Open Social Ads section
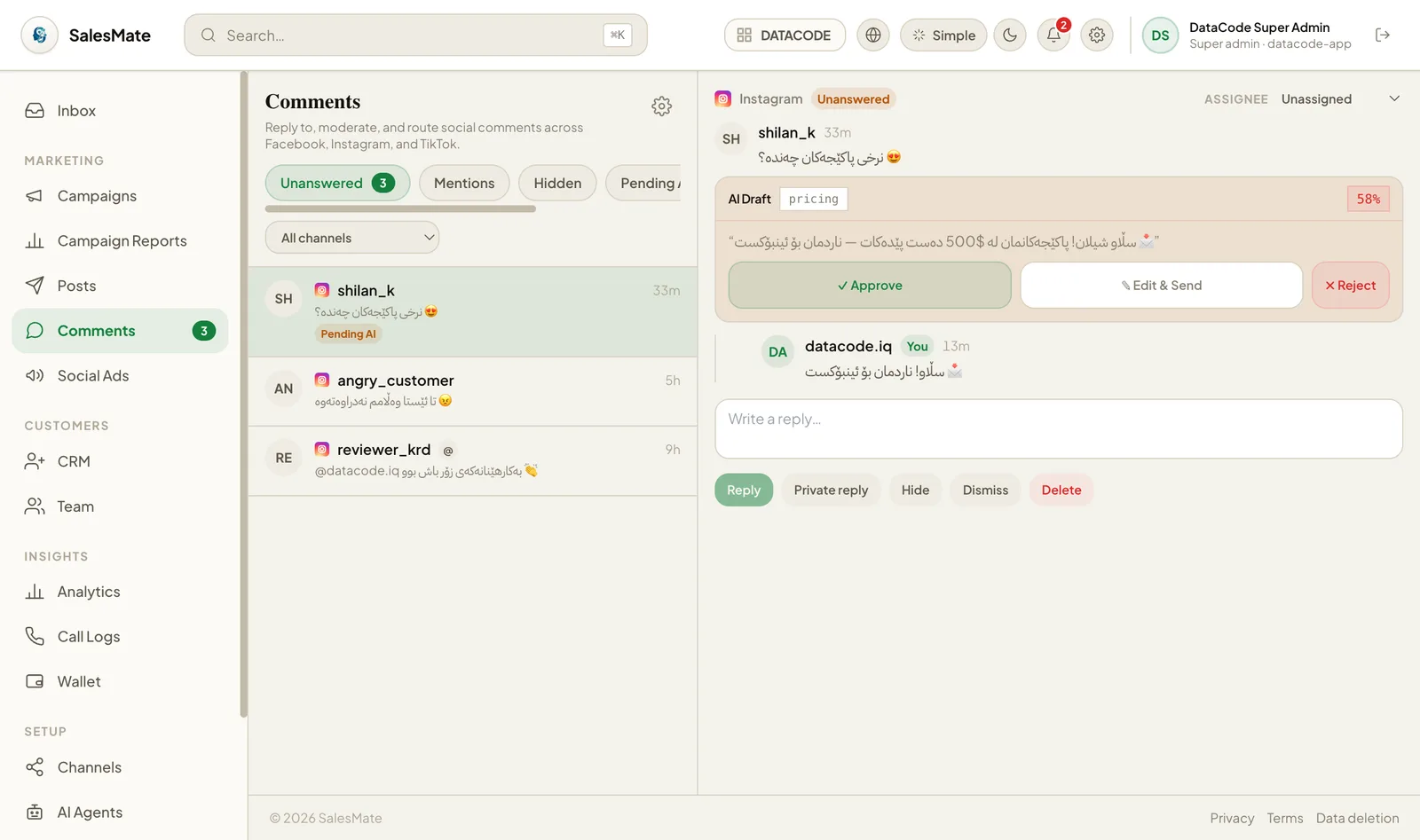The image size is (1420, 840). pos(120,376)
